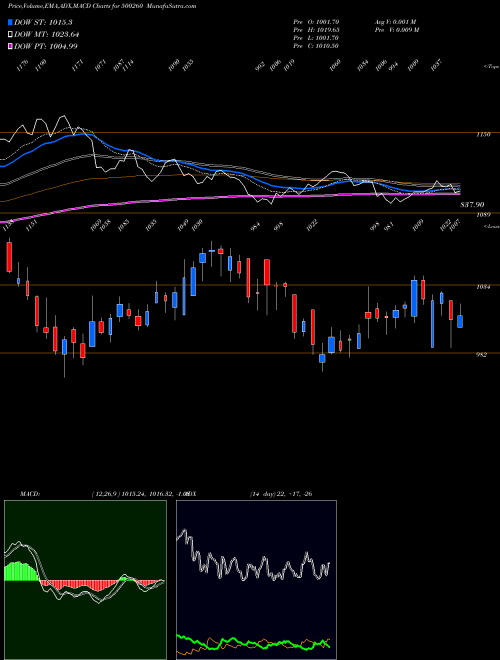
Task: Open the dark blue ADX indicator panel
Action: pyautogui.click(x=256, y=580)
